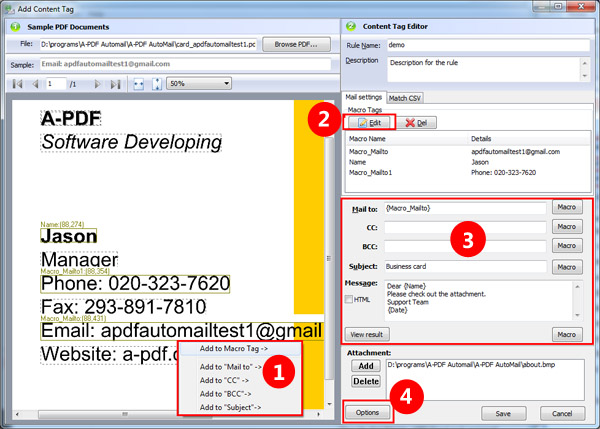Select the Jason text block in PDF
600x429 pixels.
(x=69, y=236)
